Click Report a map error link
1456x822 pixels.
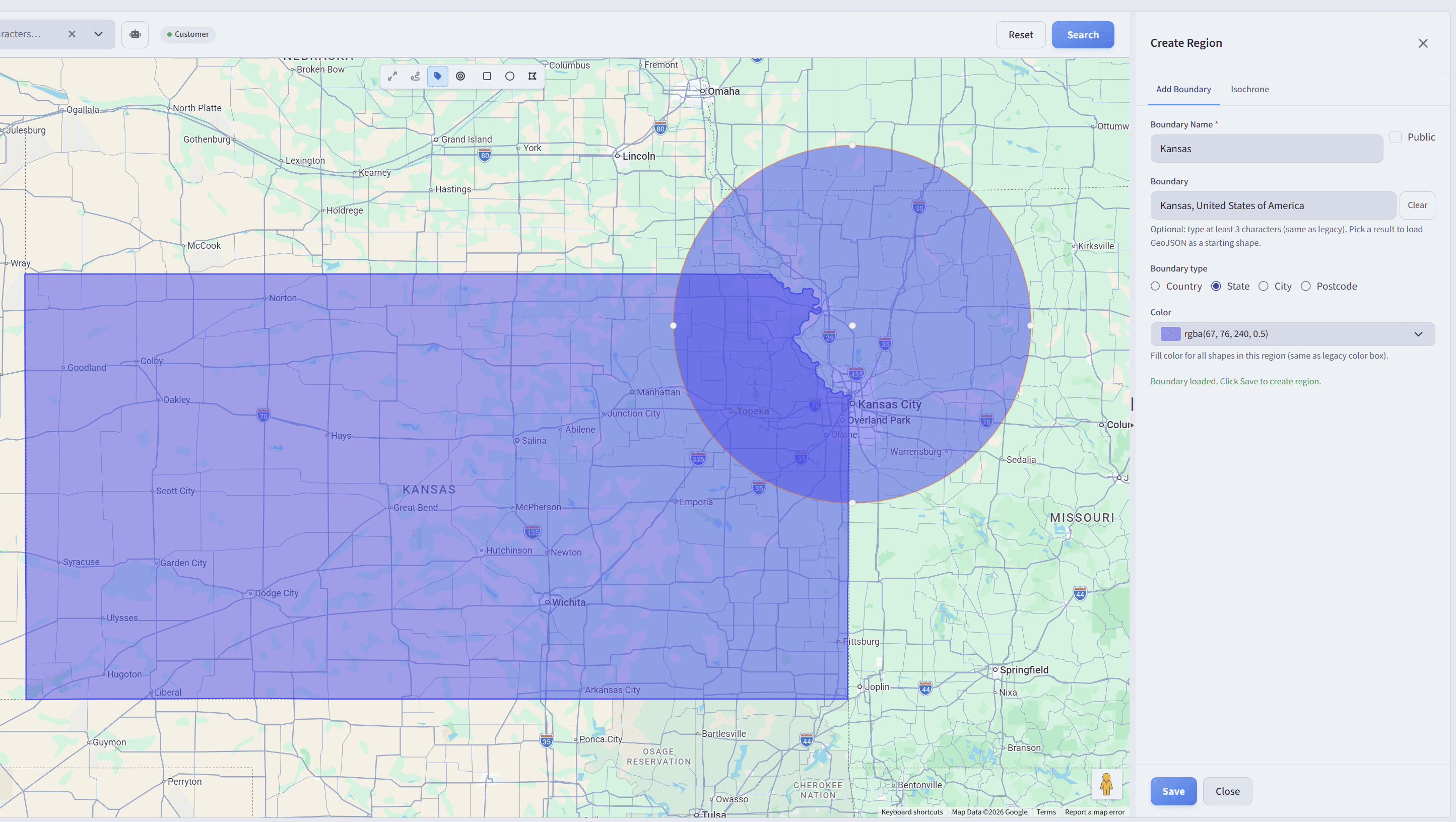pyautogui.click(x=1094, y=812)
